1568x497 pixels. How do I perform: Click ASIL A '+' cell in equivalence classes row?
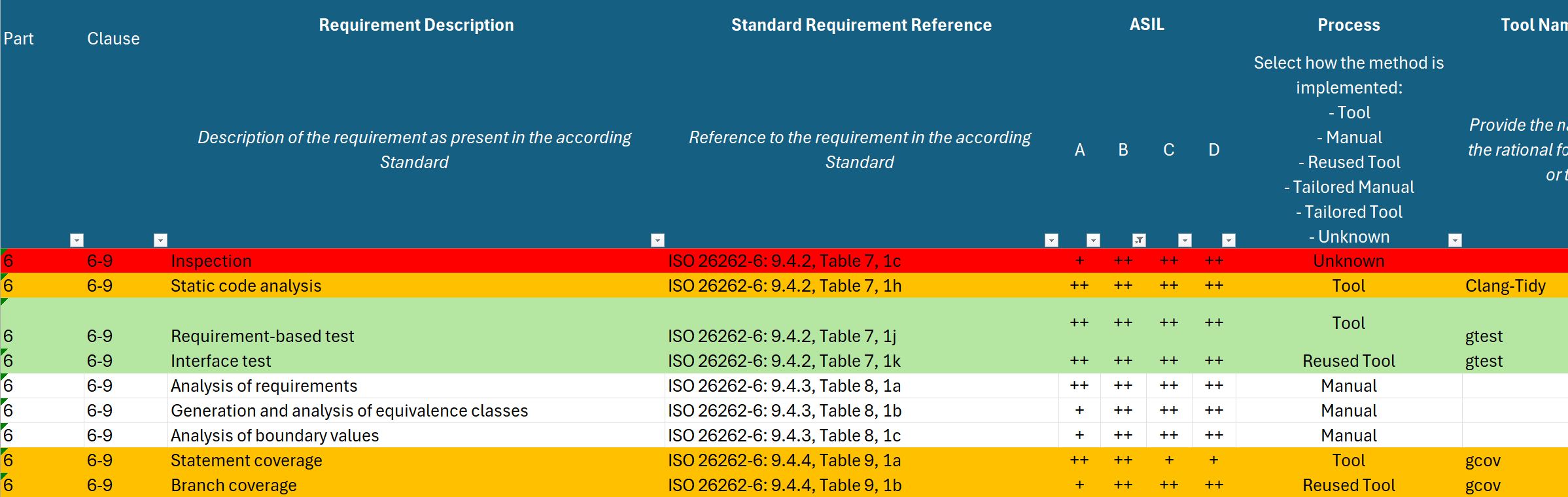(1080, 411)
